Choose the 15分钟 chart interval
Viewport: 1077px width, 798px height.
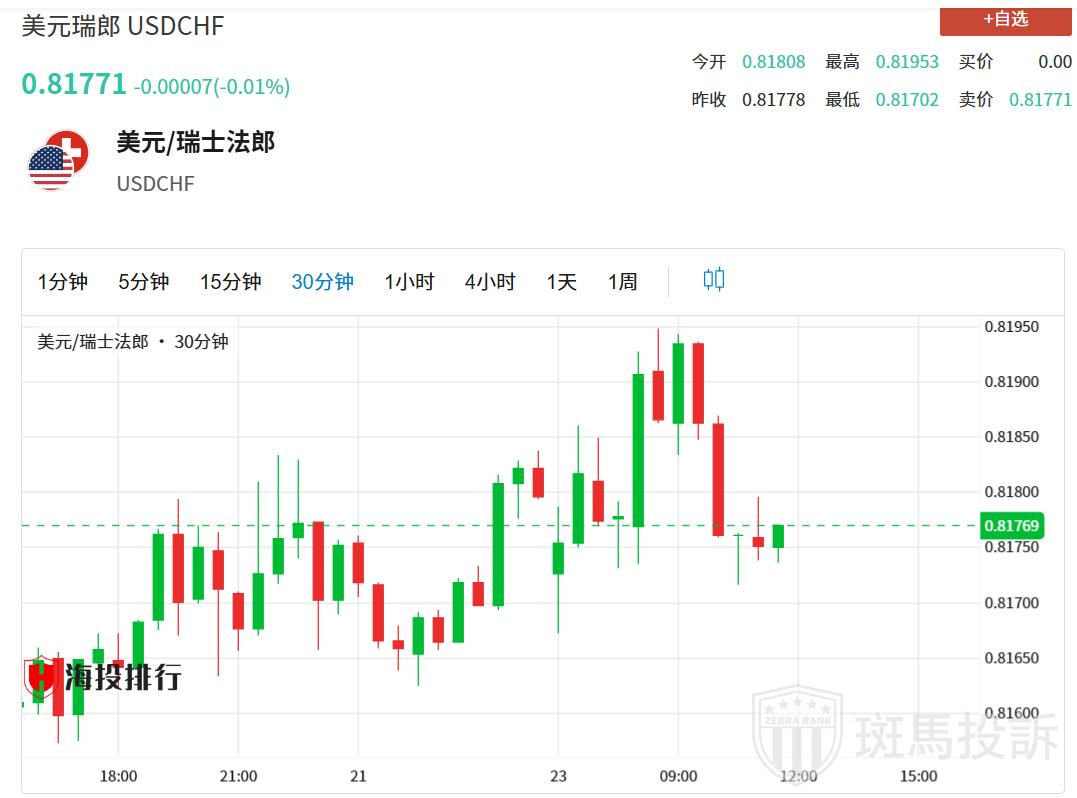[x=230, y=282]
